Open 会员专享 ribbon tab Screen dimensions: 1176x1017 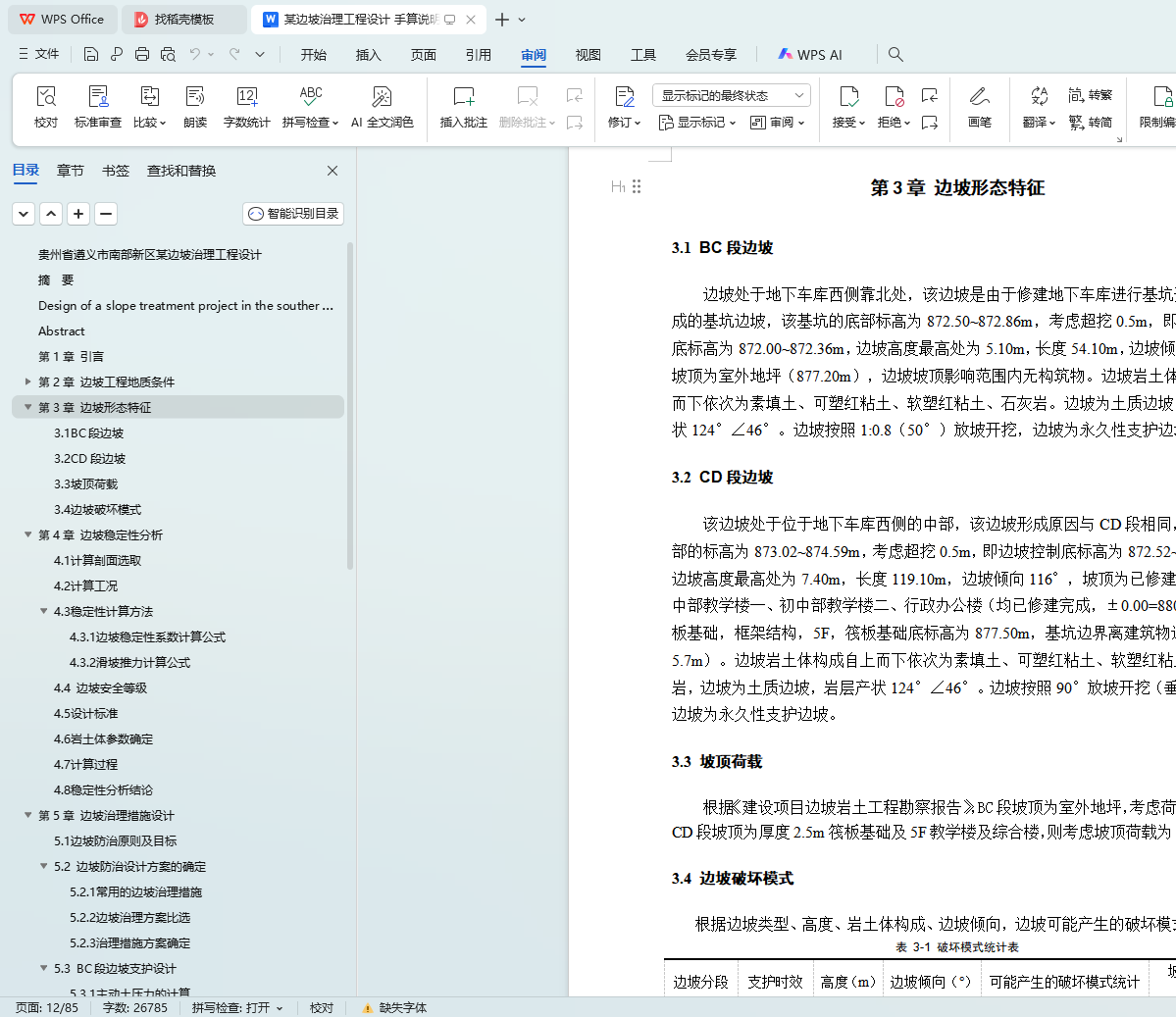click(710, 55)
